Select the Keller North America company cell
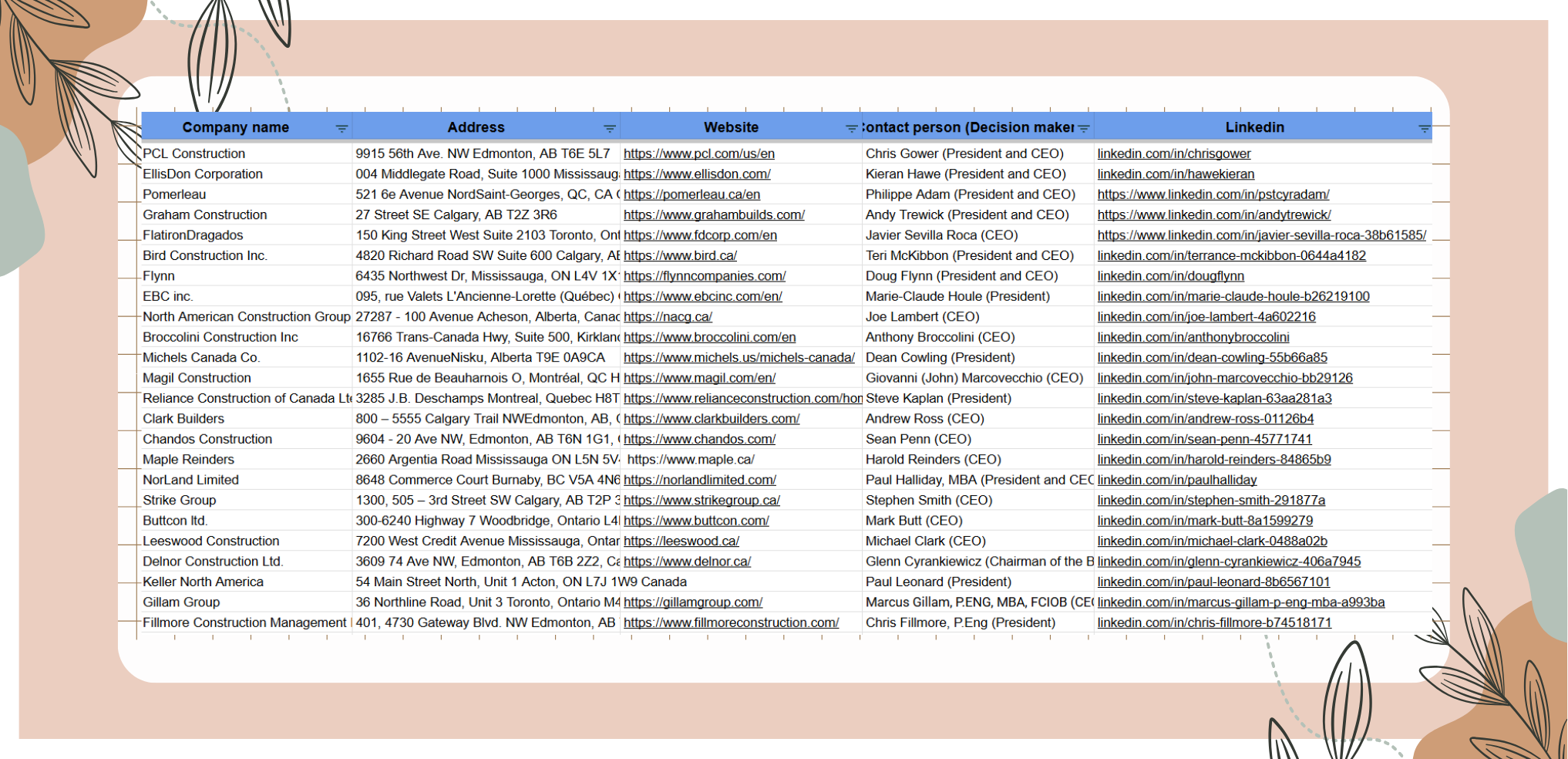Viewport: 1568px width, 759px height. (x=246, y=582)
